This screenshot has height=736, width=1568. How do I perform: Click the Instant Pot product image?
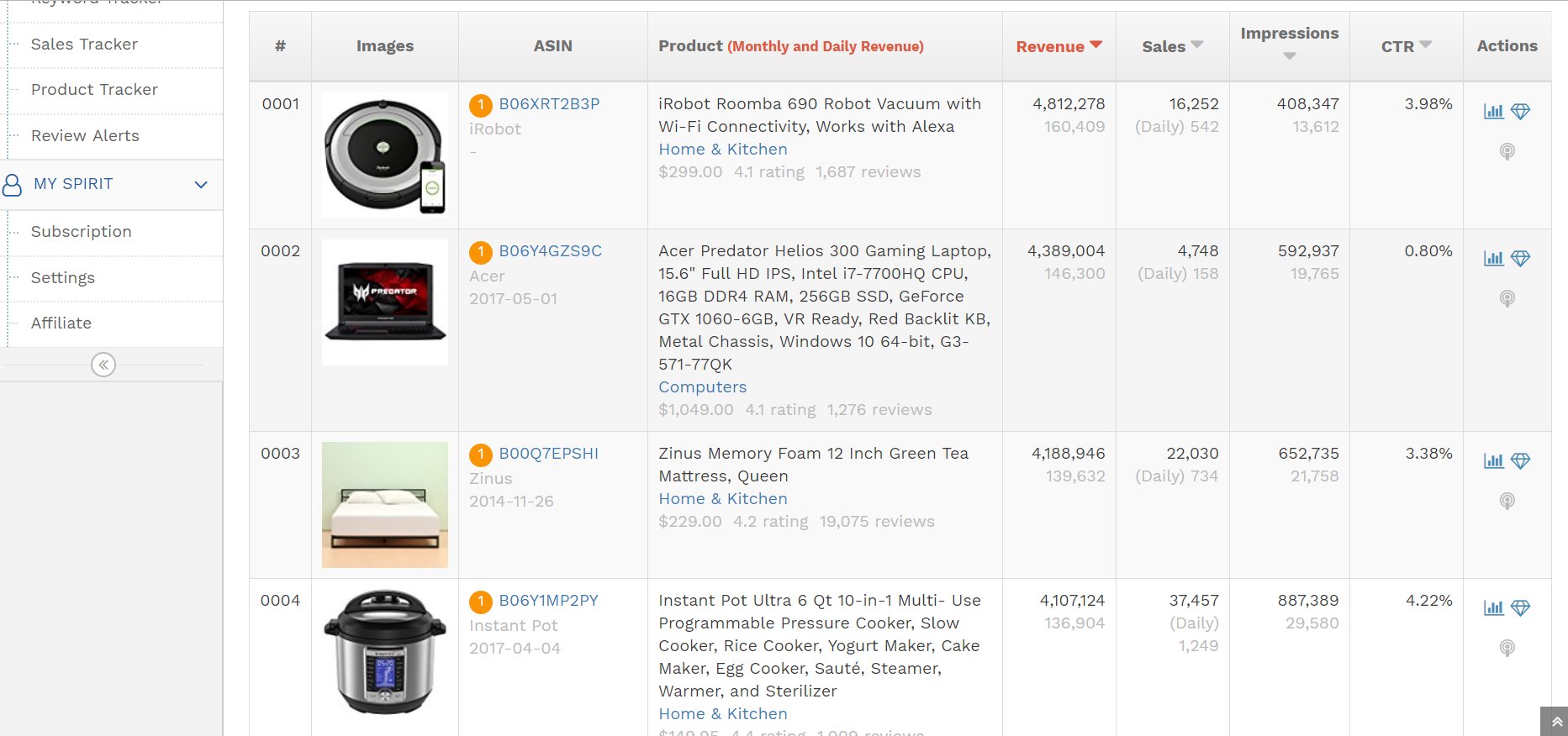click(385, 652)
